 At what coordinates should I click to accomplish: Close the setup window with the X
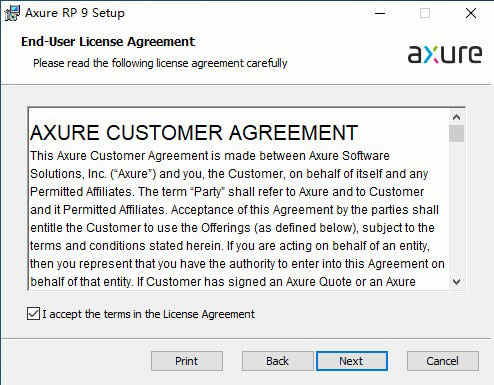pos(471,13)
